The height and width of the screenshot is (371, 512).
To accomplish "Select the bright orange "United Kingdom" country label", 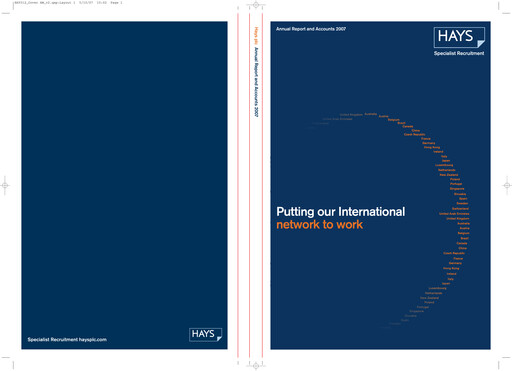I will [x=458, y=219].
